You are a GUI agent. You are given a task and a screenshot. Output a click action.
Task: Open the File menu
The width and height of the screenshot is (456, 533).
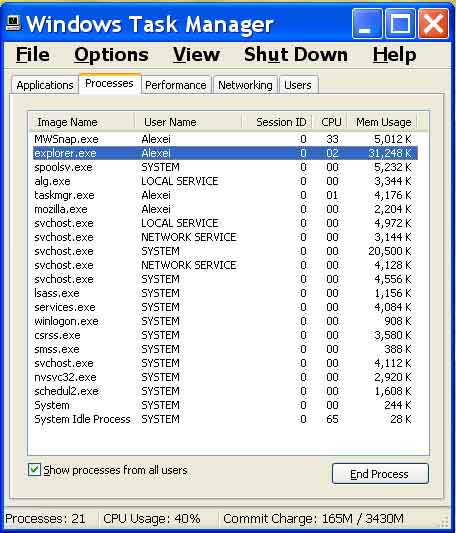pos(33,55)
